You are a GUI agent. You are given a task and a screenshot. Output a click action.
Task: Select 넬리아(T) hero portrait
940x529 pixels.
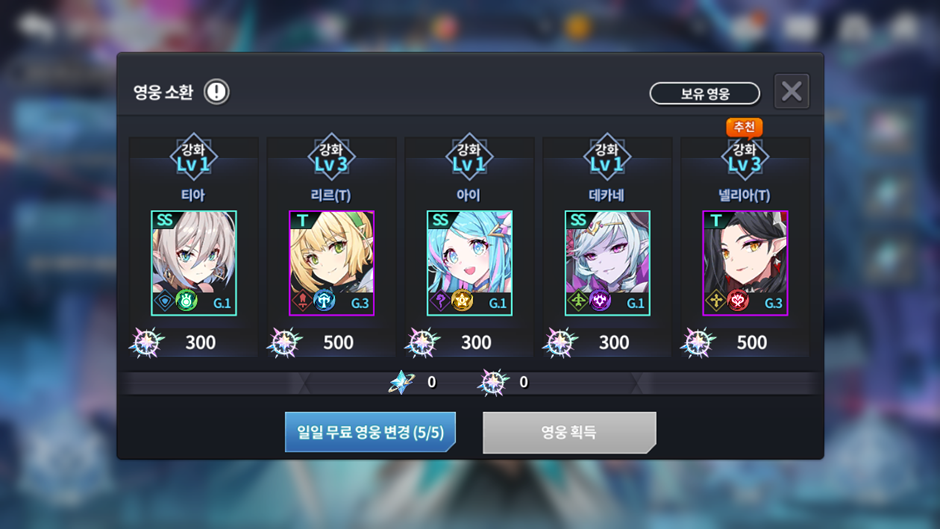click(745, 263)
